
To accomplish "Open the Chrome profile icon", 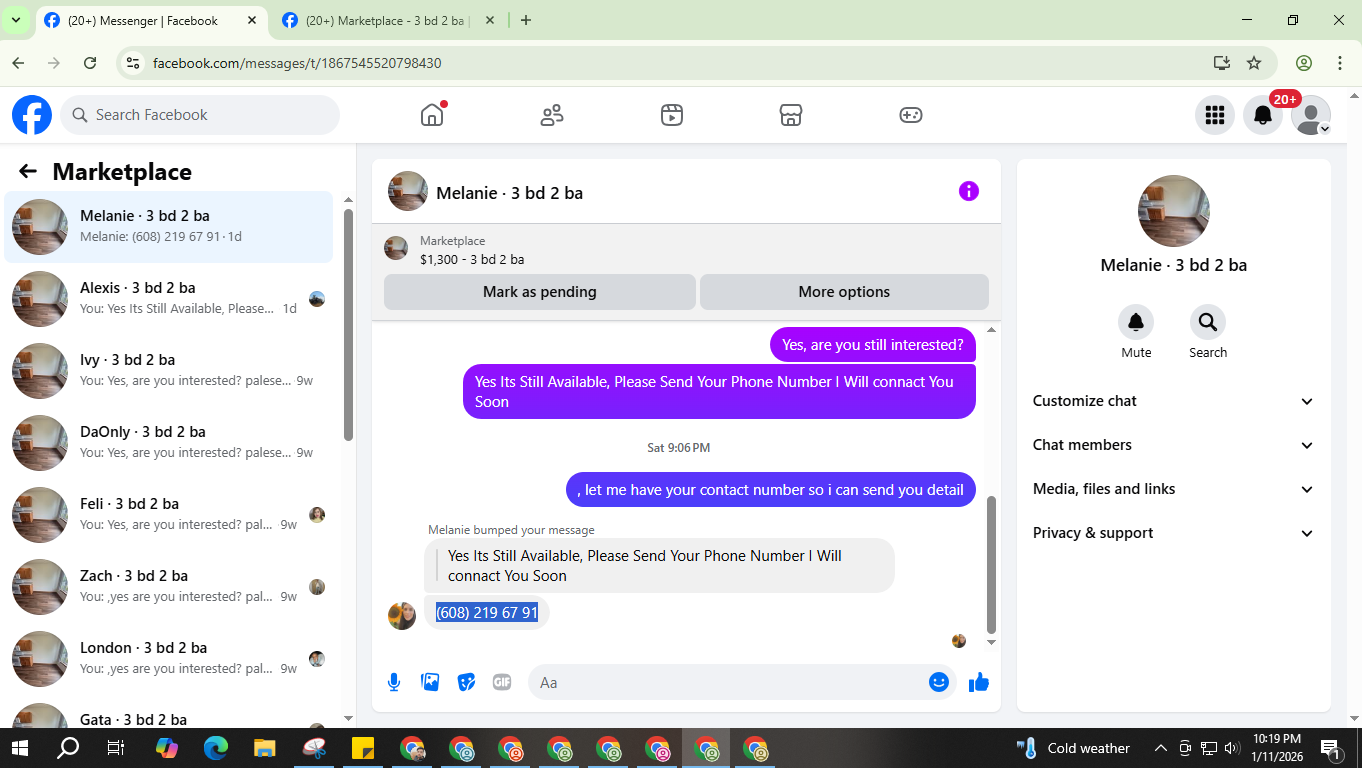I will (1304, 63).
